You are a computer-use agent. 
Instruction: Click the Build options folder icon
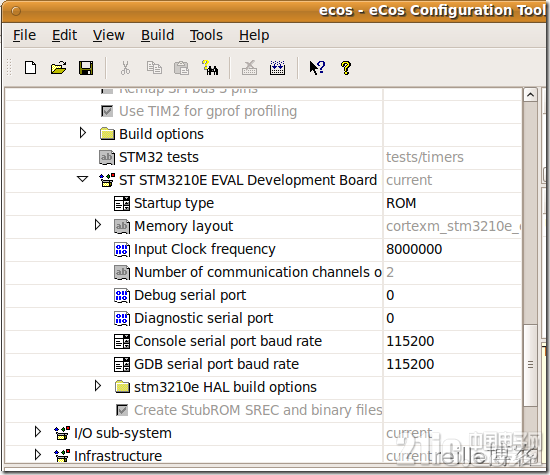pos(107,134)
